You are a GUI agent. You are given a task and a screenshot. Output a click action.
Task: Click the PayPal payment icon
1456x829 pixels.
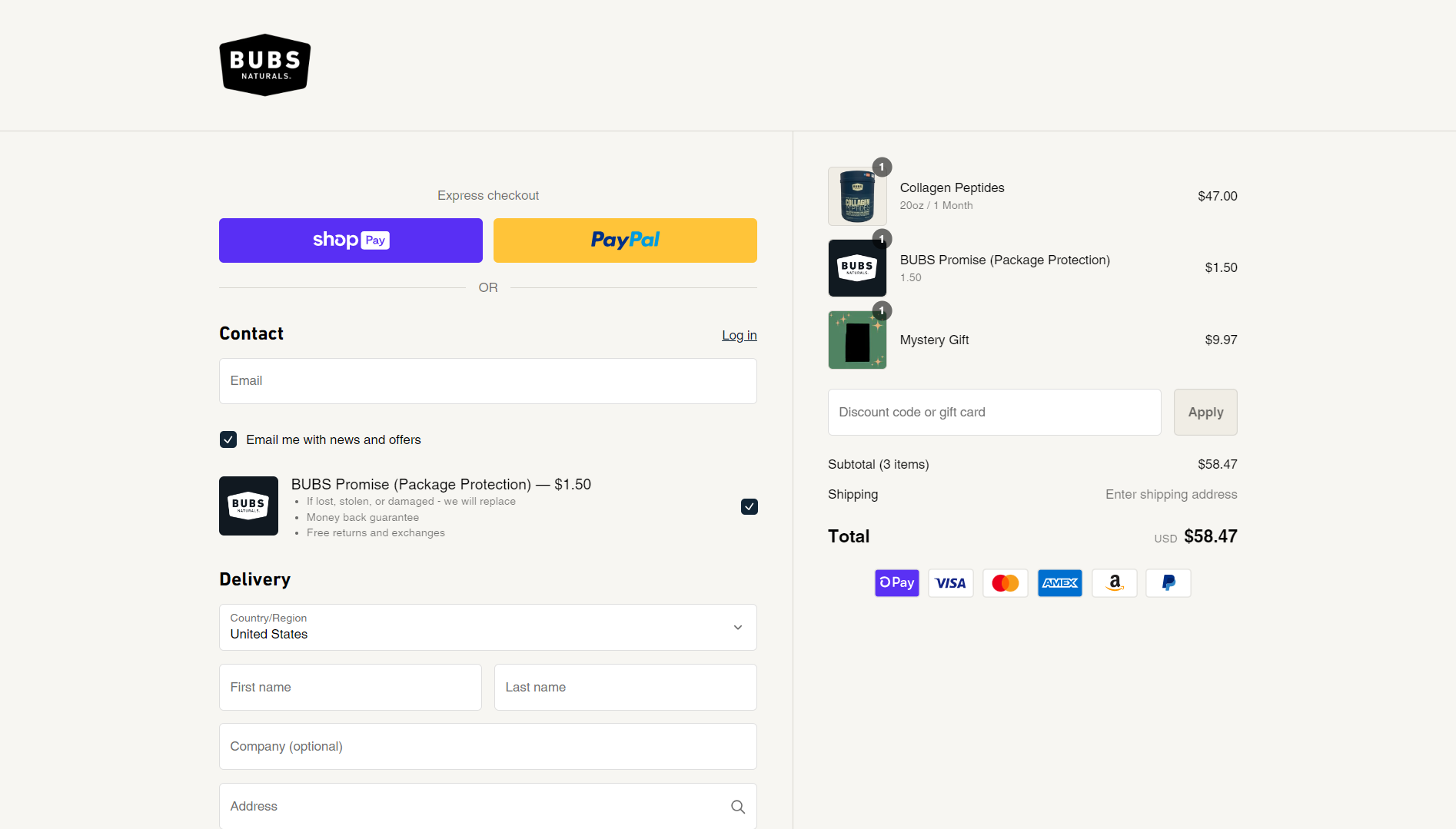point(1168,583)
